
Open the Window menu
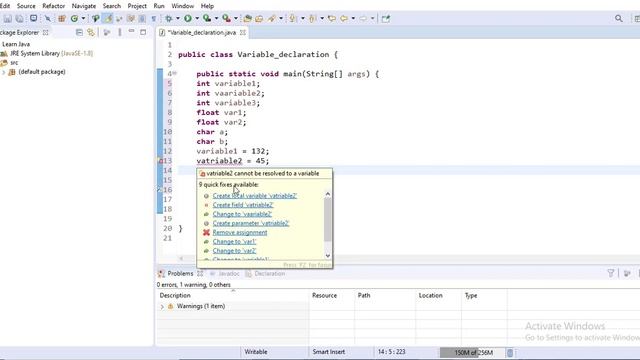(x=182, y=6)
